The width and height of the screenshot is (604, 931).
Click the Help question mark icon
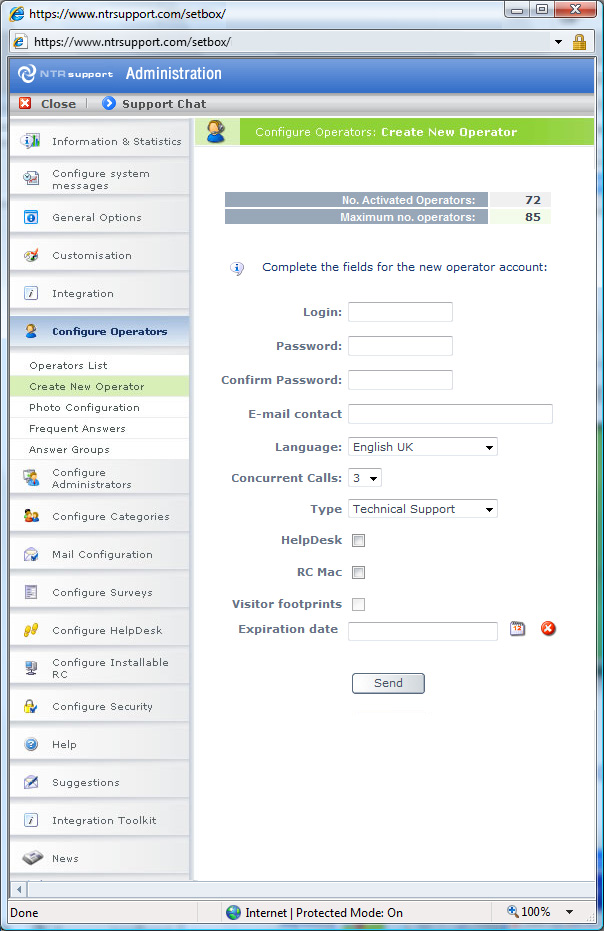[x=31, y=744]
